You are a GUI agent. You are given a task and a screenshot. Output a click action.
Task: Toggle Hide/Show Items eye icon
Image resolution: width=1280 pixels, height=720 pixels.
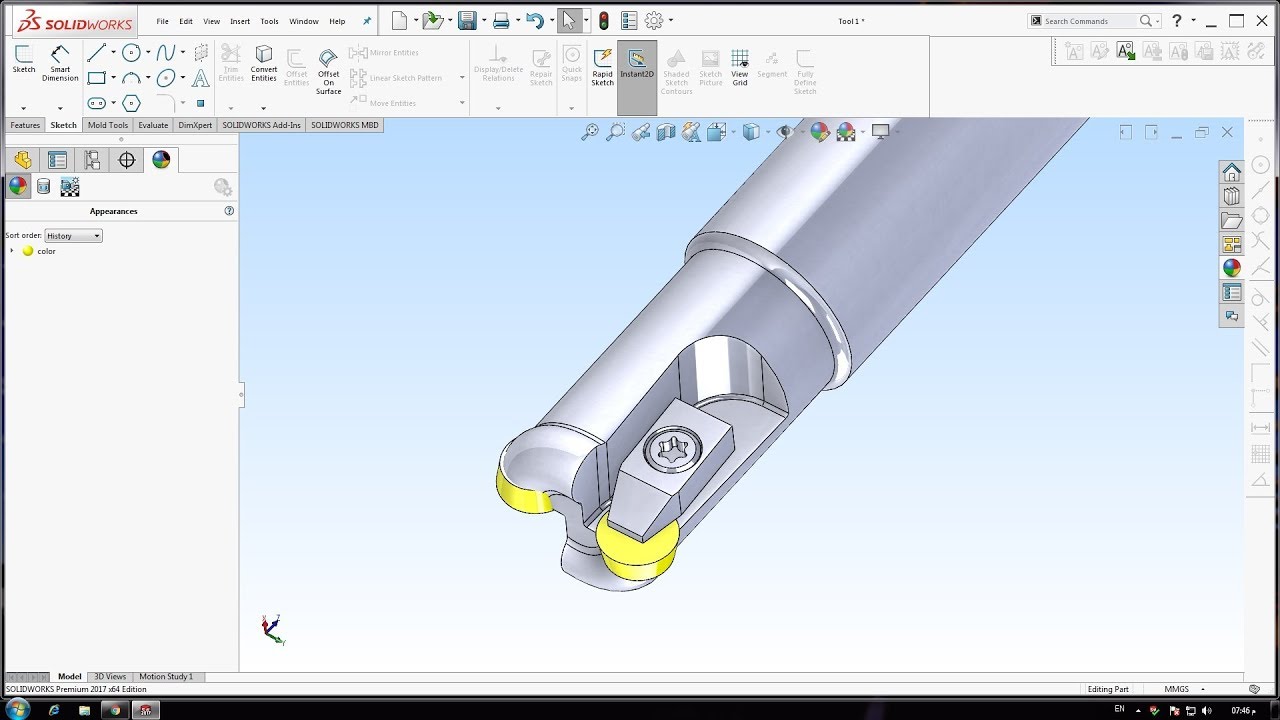pyautogui.click(x=785, y=132)
